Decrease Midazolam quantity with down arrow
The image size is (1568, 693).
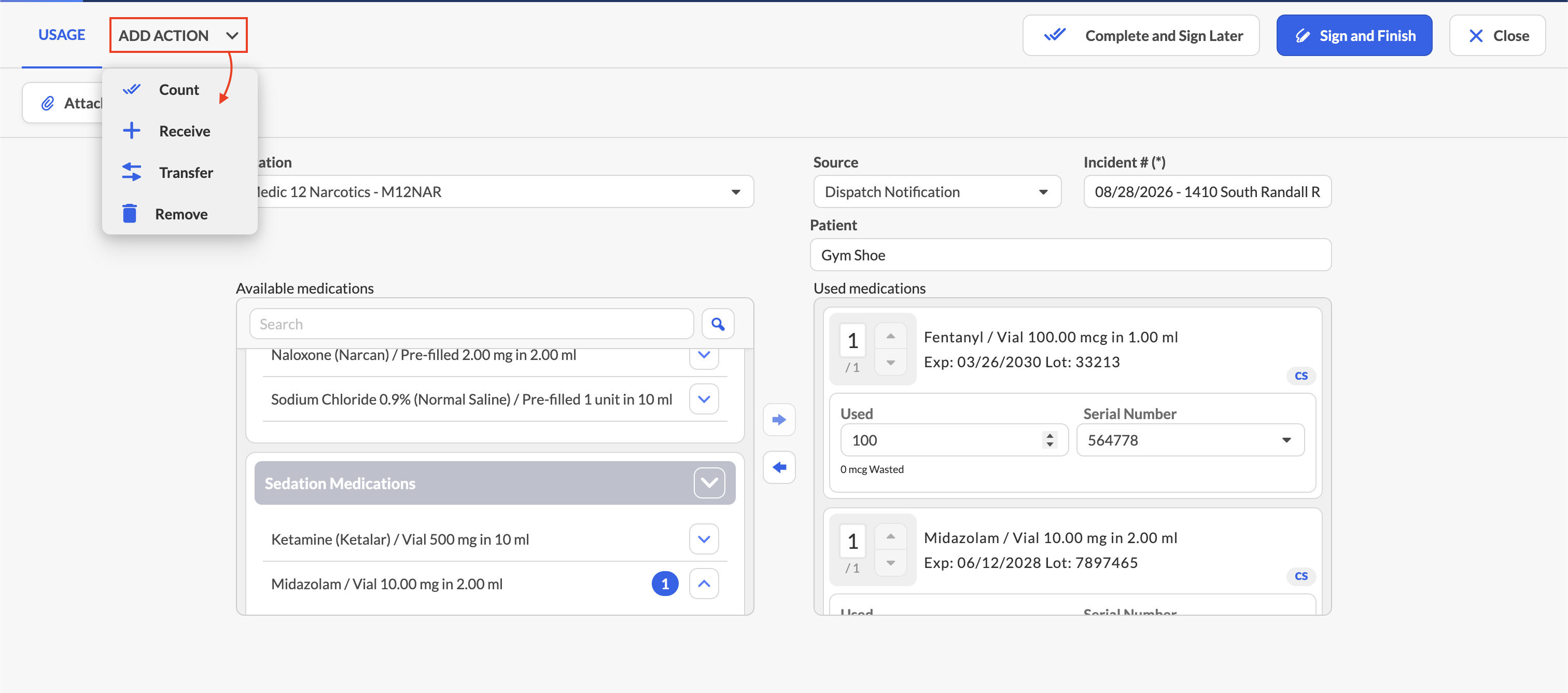point(890,563)
